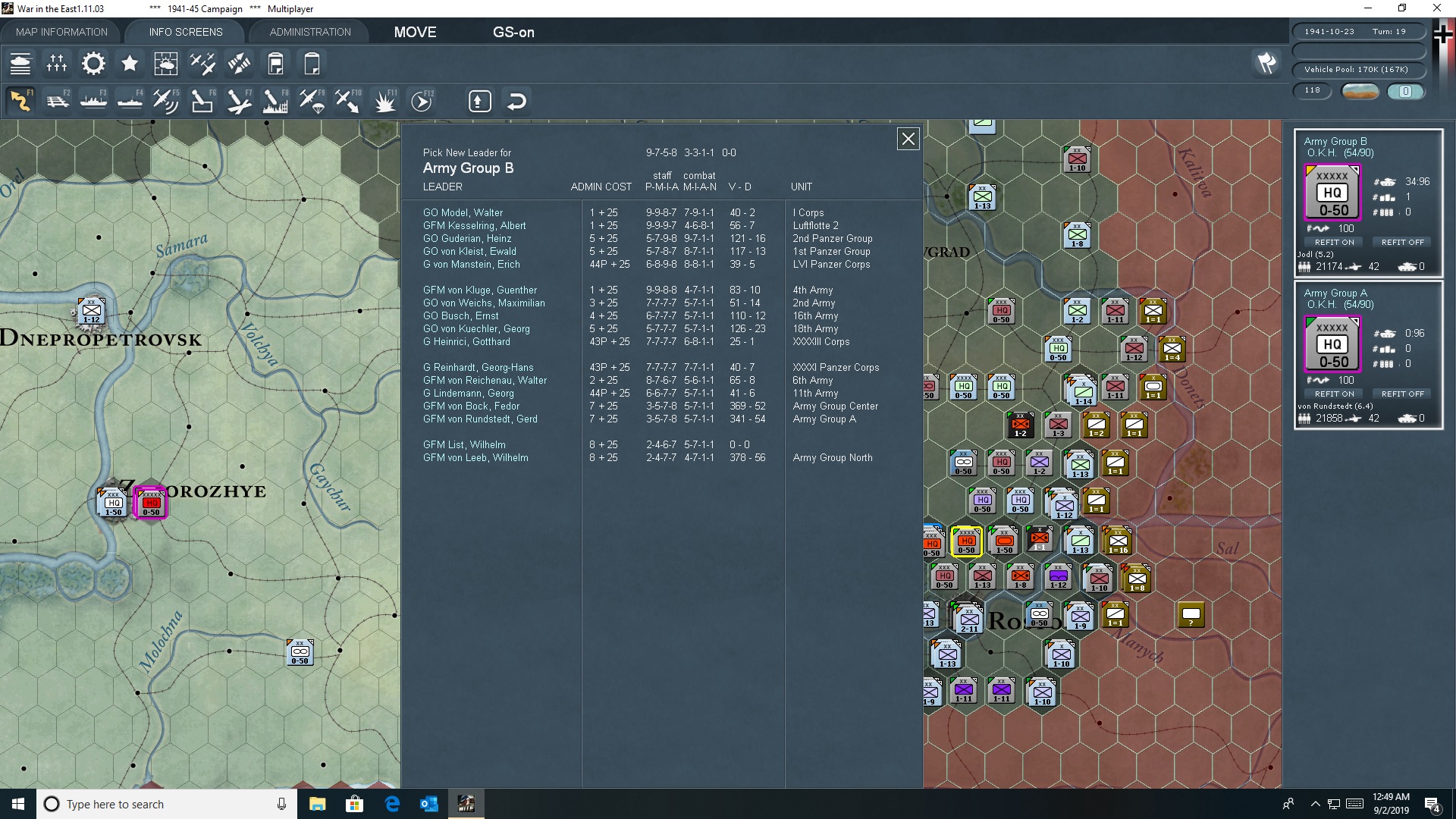Screen dimensions: 1456x819
Task: Click the losses crosses icon
Action: (x=57, y=64)
